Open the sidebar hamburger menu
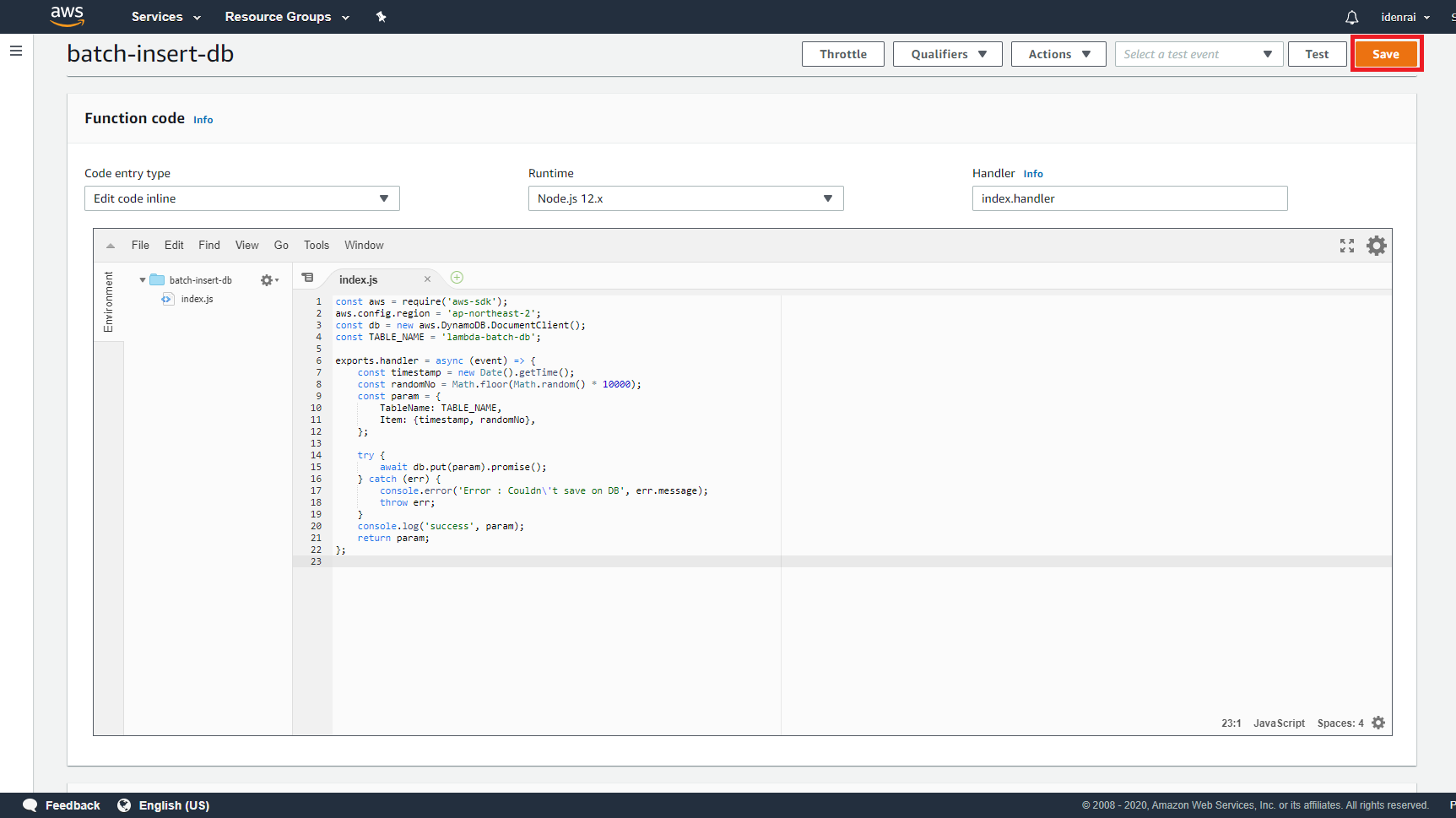This screenshot has height=818, width=1456. tap(16, 51)
